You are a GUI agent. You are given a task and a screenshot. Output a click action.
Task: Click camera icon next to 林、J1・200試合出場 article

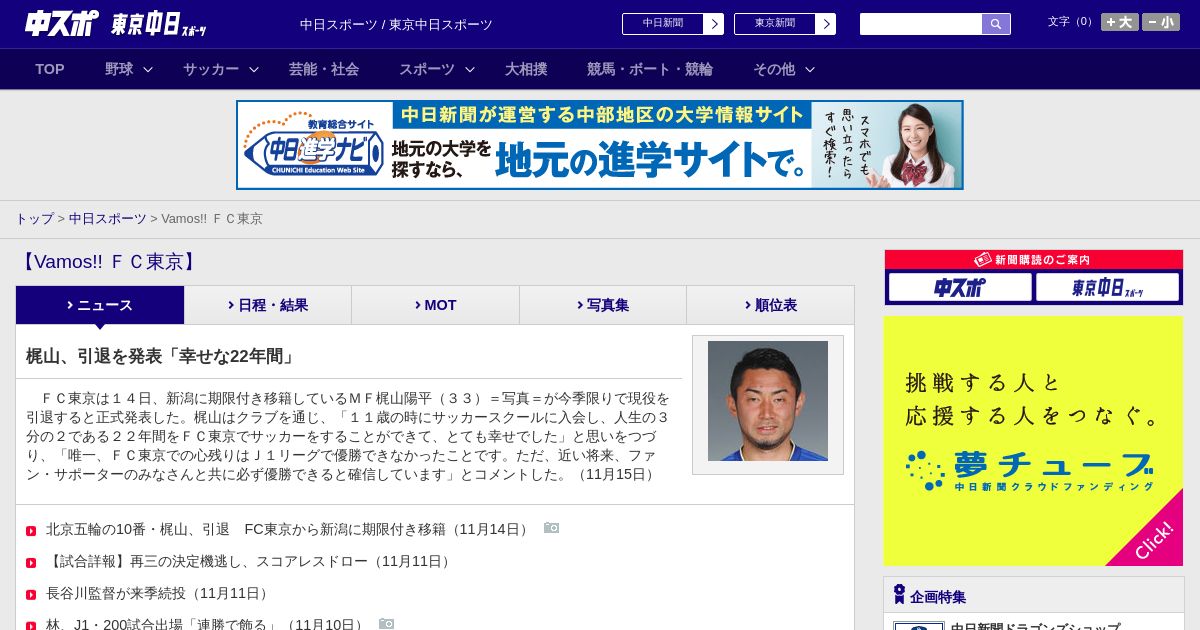click(387, 624)
